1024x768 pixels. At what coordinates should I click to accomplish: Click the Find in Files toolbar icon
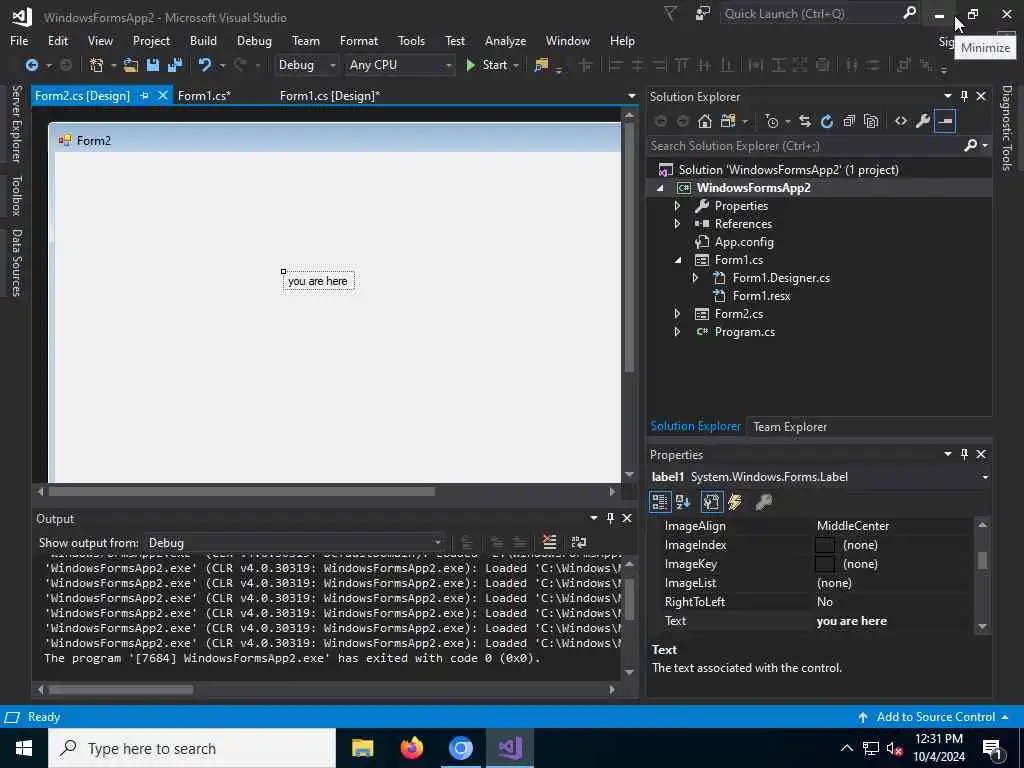(x=541, y=65)
